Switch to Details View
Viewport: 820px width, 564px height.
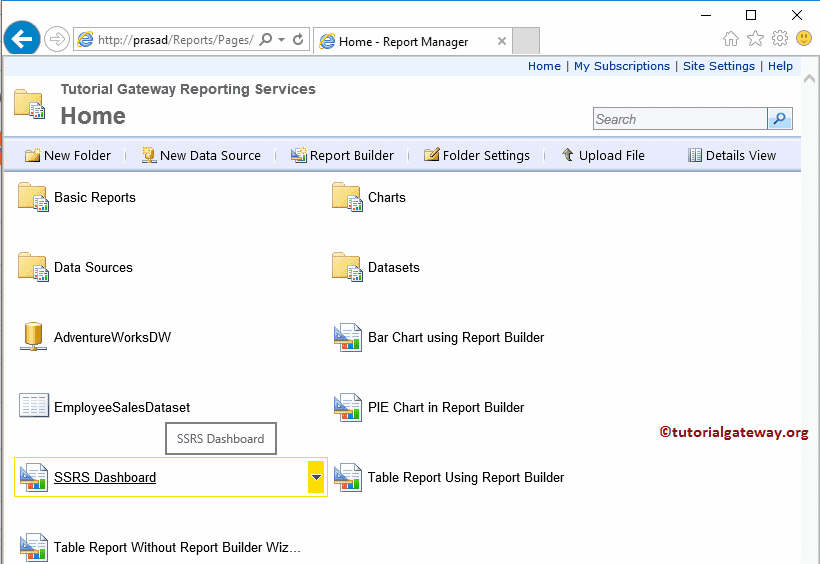coord(732,155)
